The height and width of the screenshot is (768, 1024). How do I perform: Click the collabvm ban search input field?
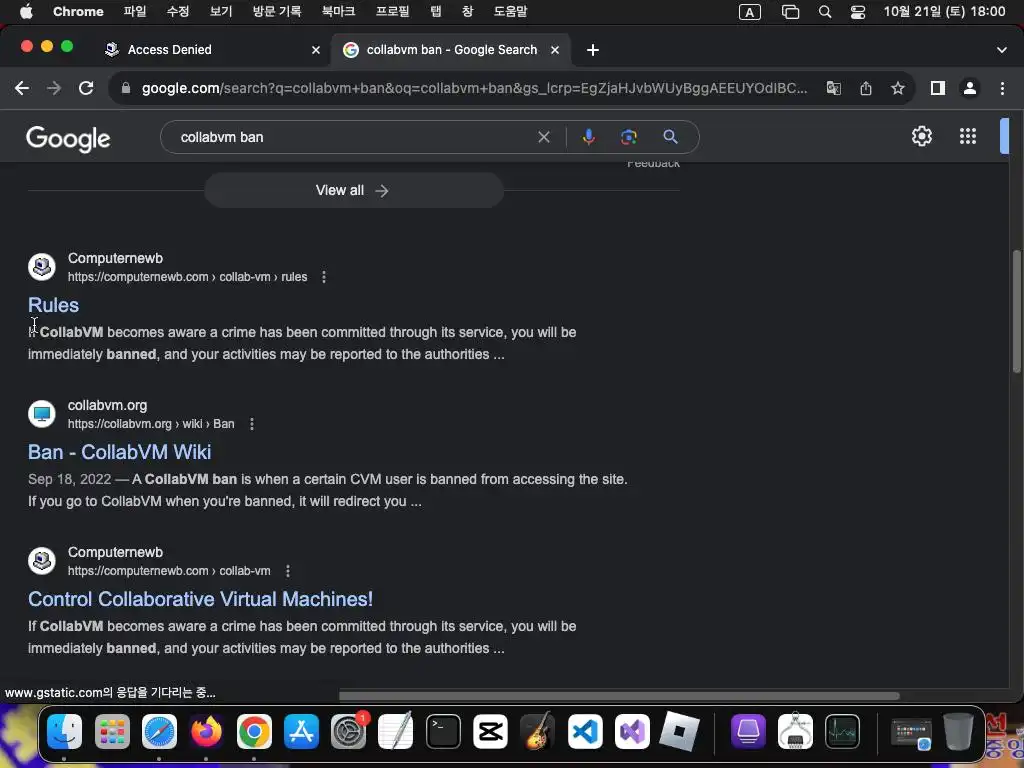(x=353, y=137)
